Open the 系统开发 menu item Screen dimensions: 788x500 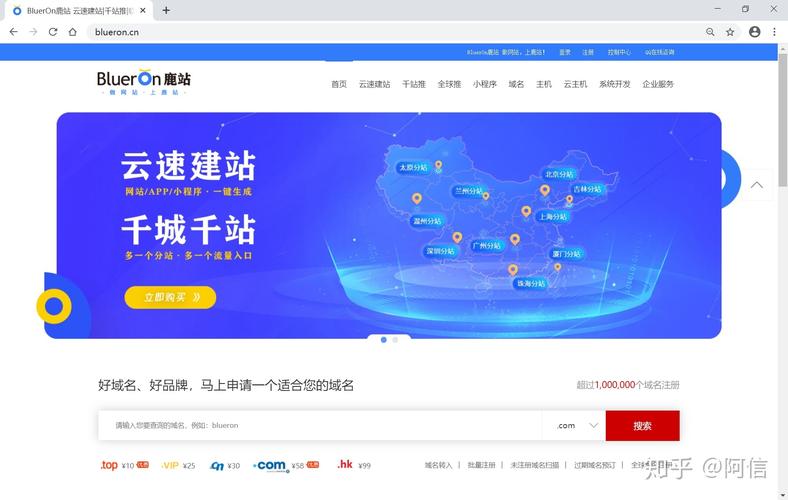pyautogui.click(x=615, y=84)
